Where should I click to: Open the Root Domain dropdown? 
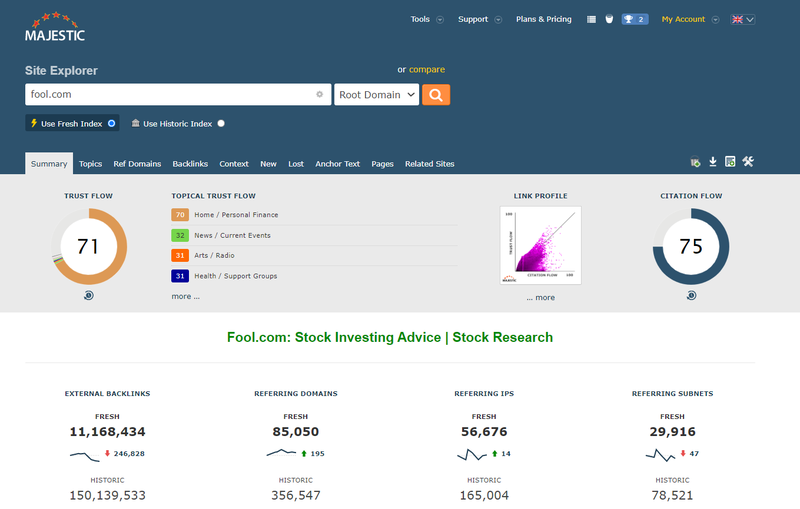pyautogui.click(x=376, y=95)
